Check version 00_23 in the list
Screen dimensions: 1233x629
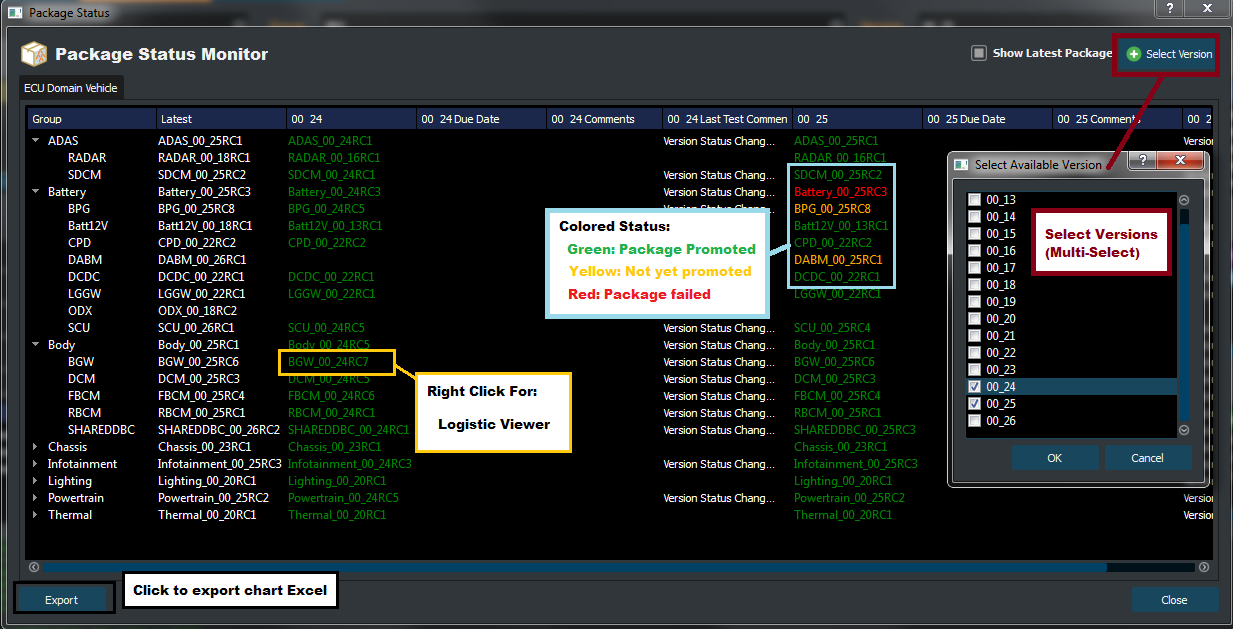pyautogui.click(x=974, y=370)
